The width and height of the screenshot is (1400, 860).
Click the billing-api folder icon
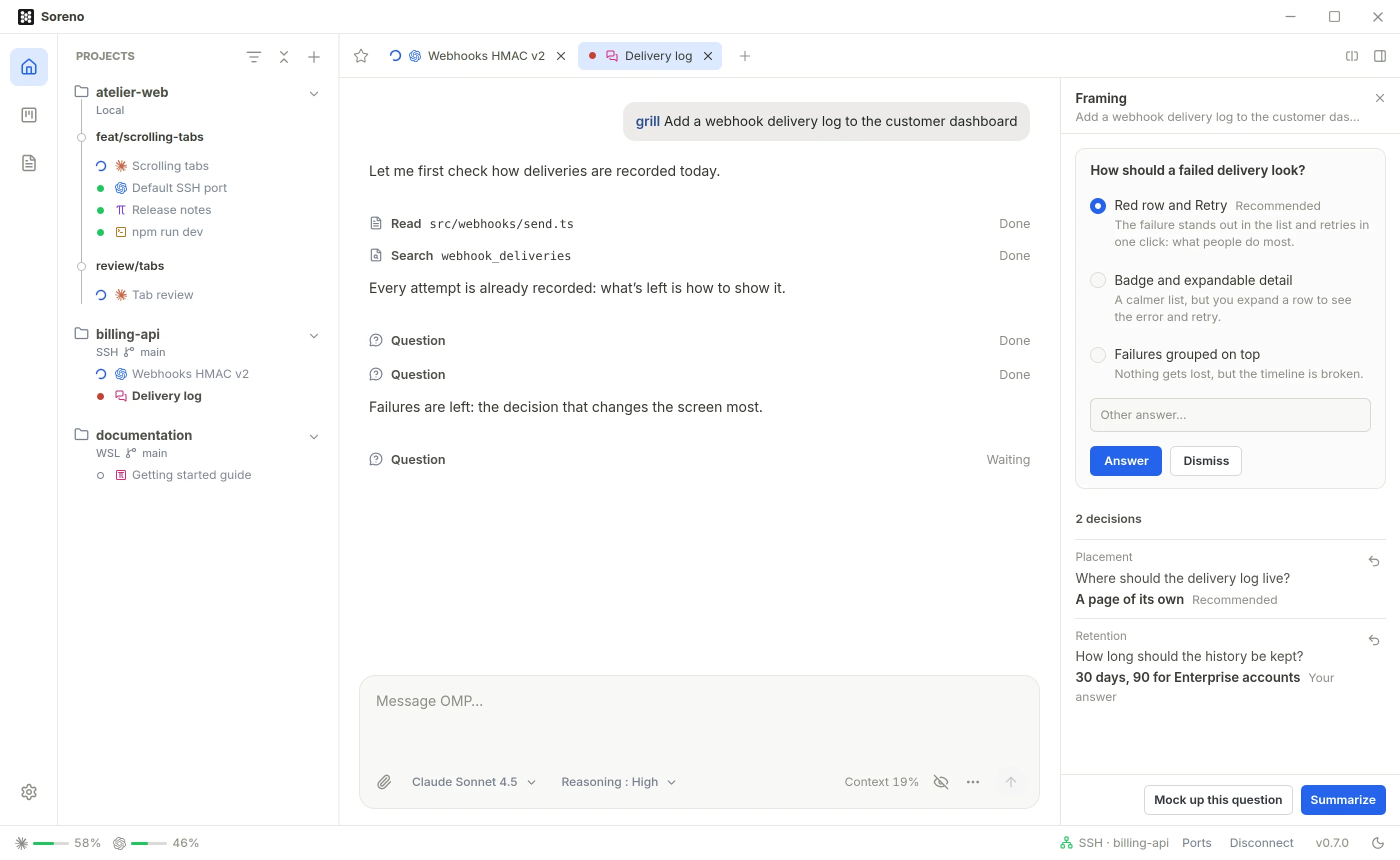81,333
